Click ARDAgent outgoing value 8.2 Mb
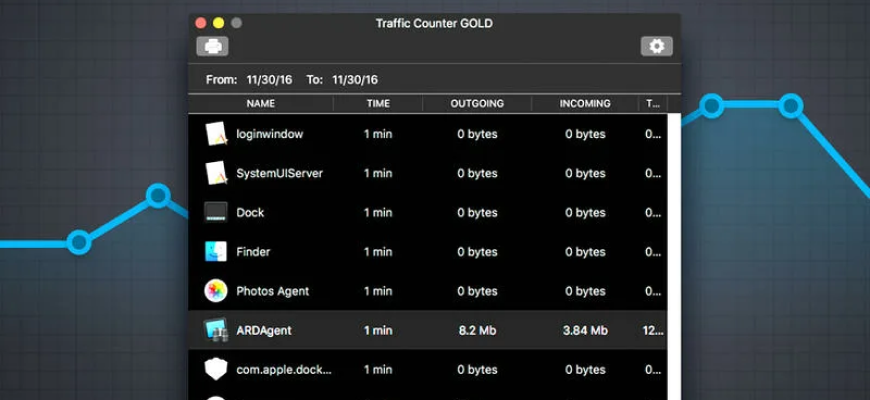Image resolution: width=870 pixels, height=400 pixels. (477, 331)
